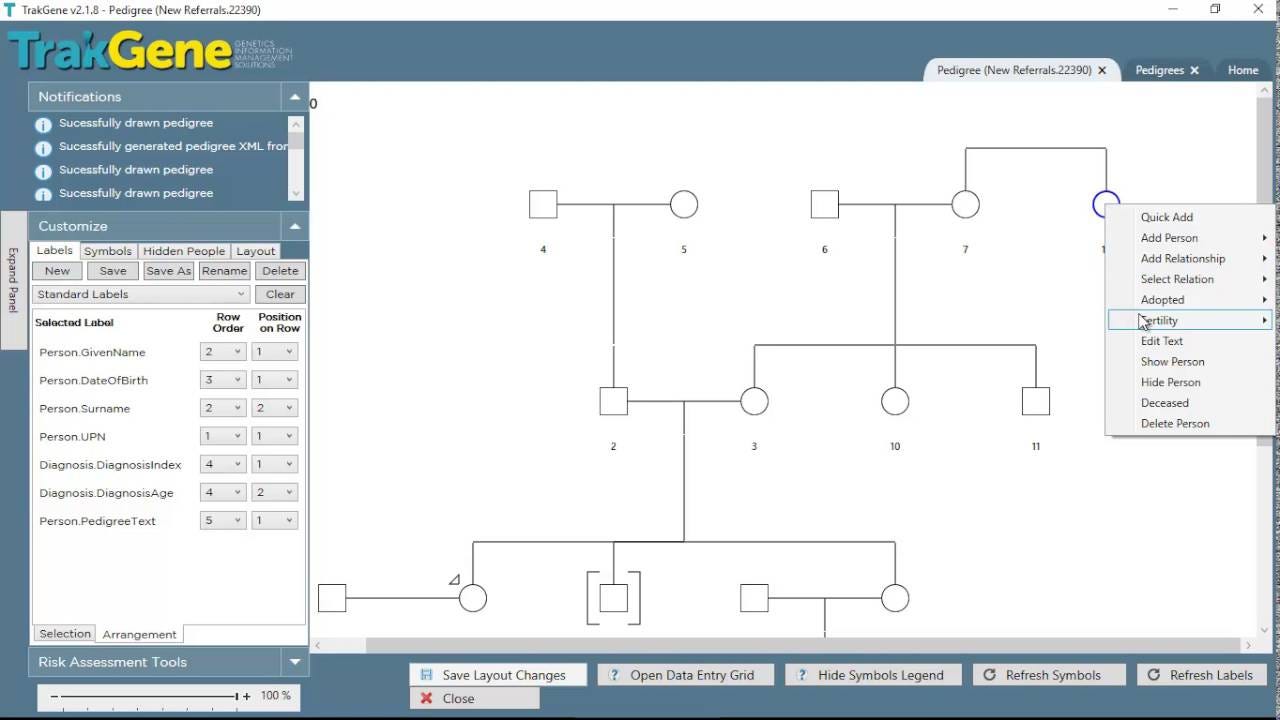This screenshot has height=720, width=1280.
Task: Click the Expand Panel side tab
Action: pyautogui.click(x=13, y=280)
